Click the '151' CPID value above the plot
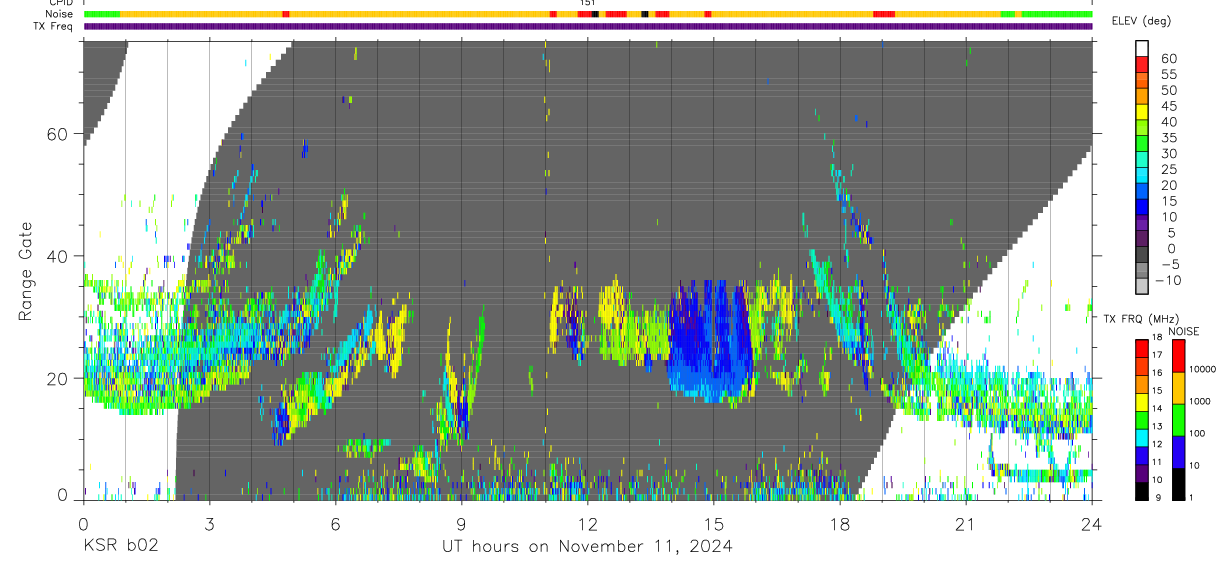The image size is (1228, 567). [x=587, y=3]
